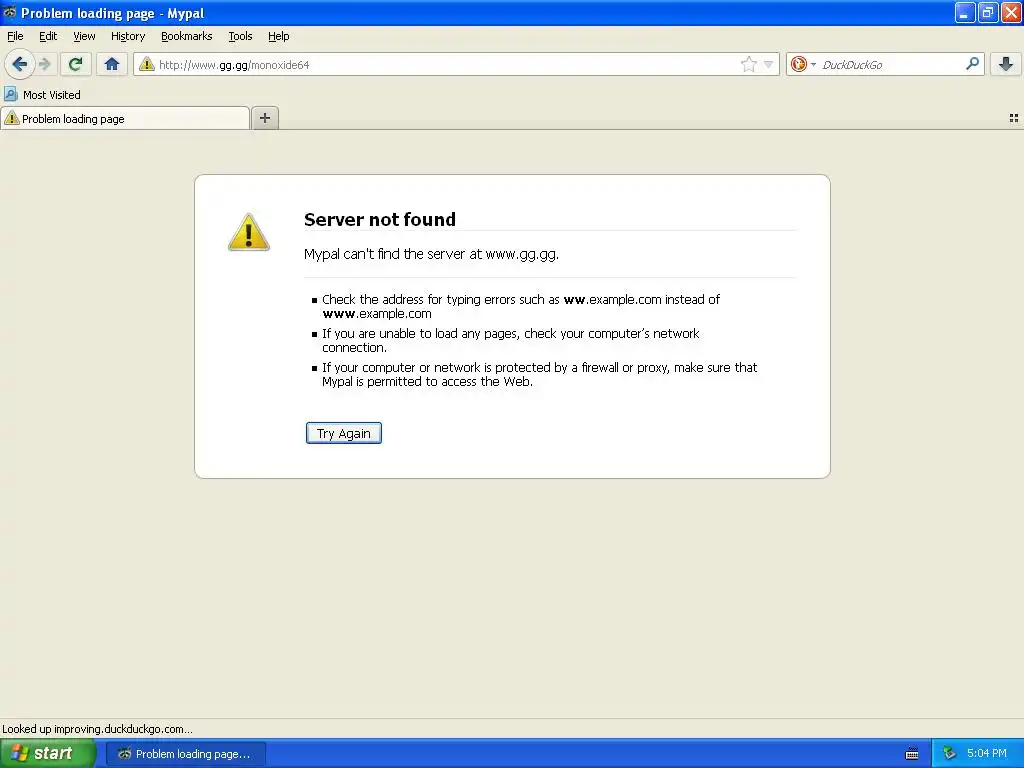This screenshot has height=768, width=1024.
Task: Open the Most Visited bookmarks folder
Action: (x=42, y=95)
